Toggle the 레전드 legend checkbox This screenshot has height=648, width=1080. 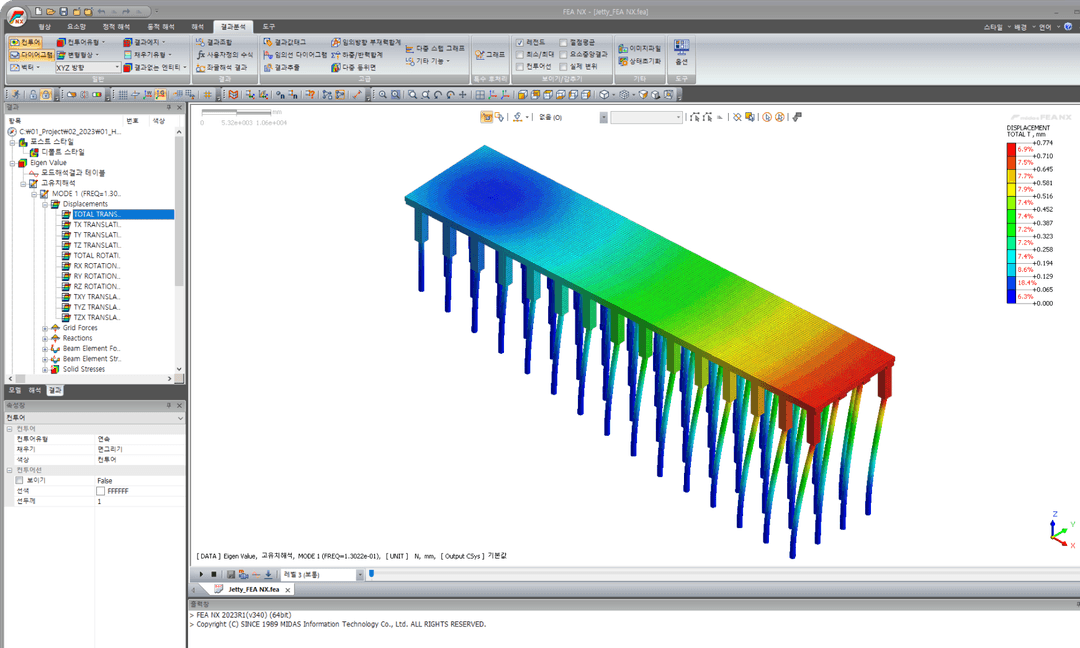tap(520, 43)
